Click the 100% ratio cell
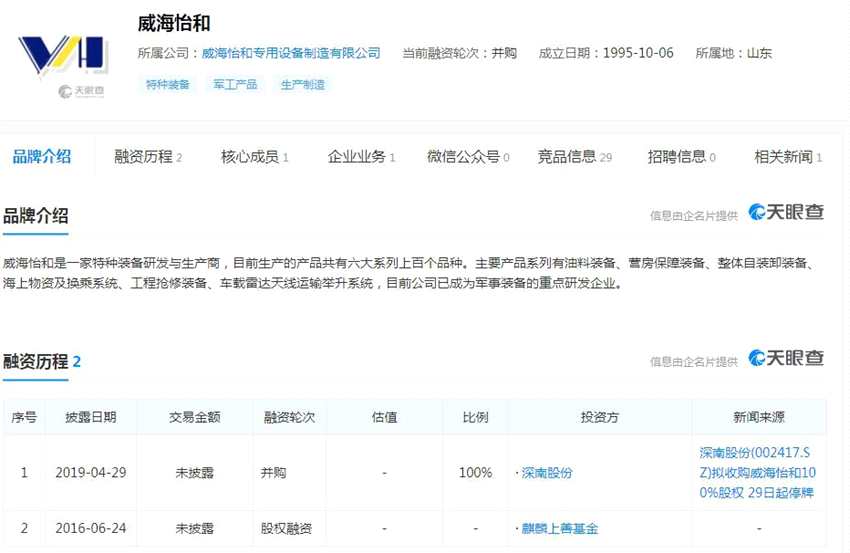The image size is (850, 553). click(475, 473)
